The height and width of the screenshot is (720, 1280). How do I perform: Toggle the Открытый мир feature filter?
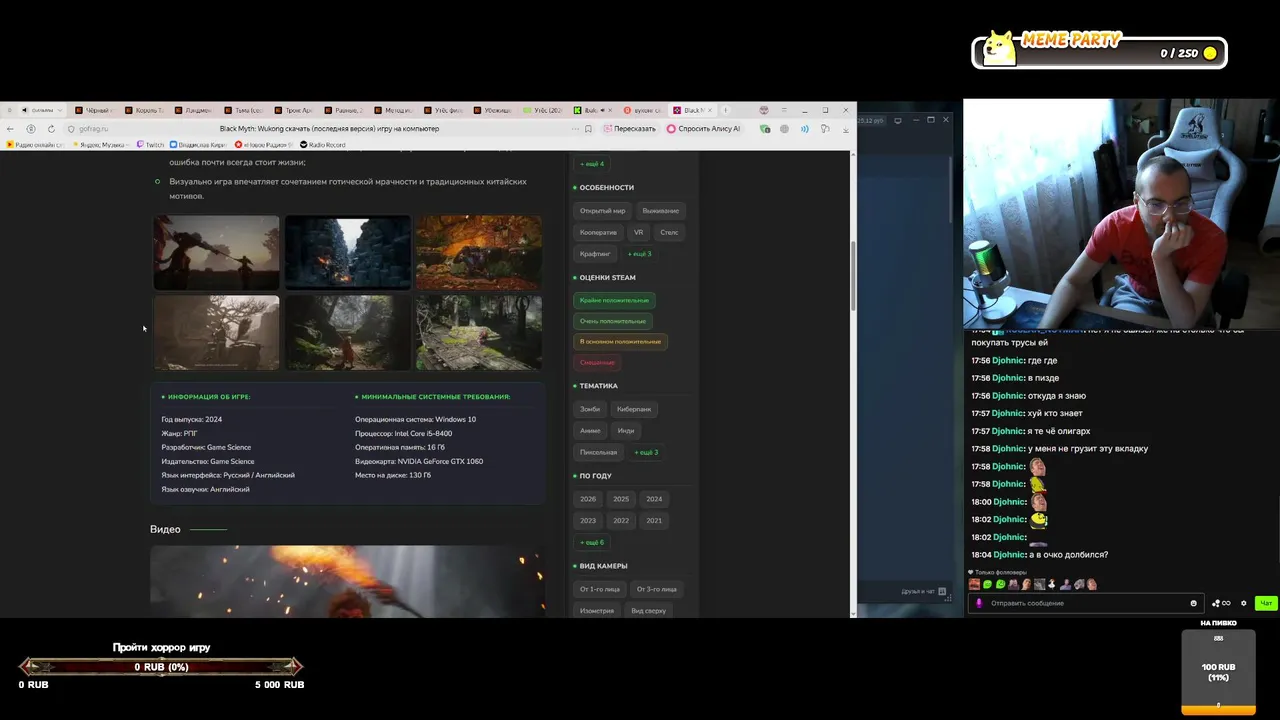tap(602, 210)
